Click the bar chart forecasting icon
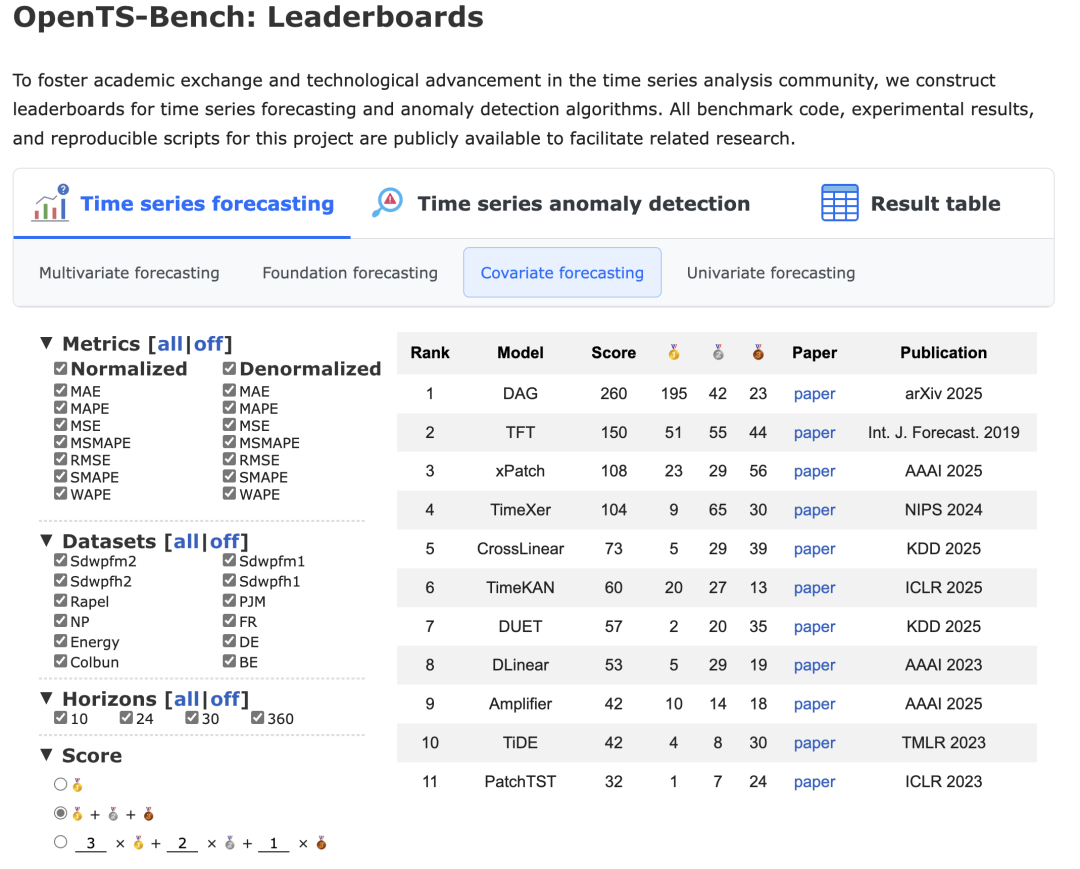Screen dimensions: 1080x869 click(50, 203)
